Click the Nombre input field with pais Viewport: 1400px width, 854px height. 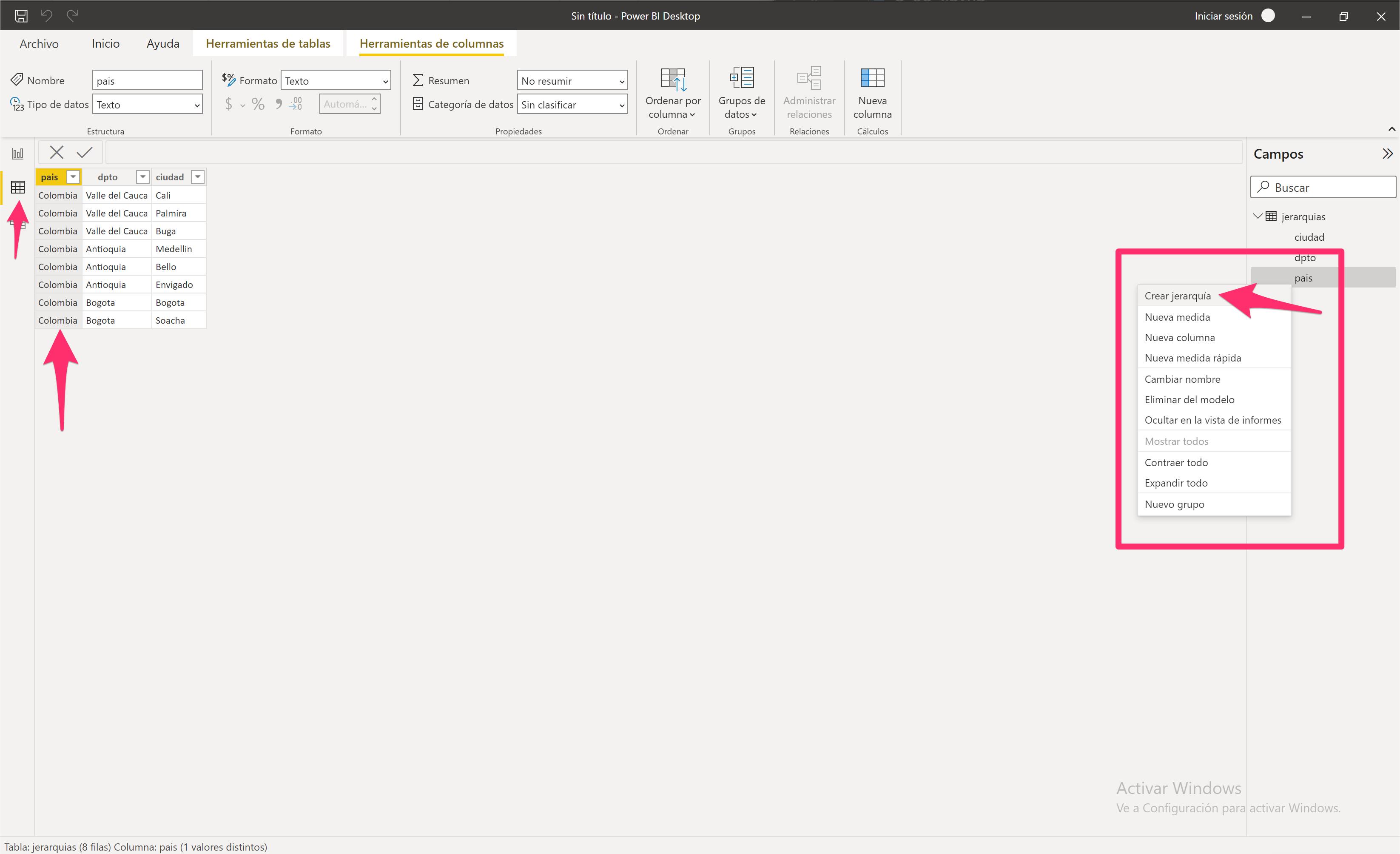click(x=147, y=81)
